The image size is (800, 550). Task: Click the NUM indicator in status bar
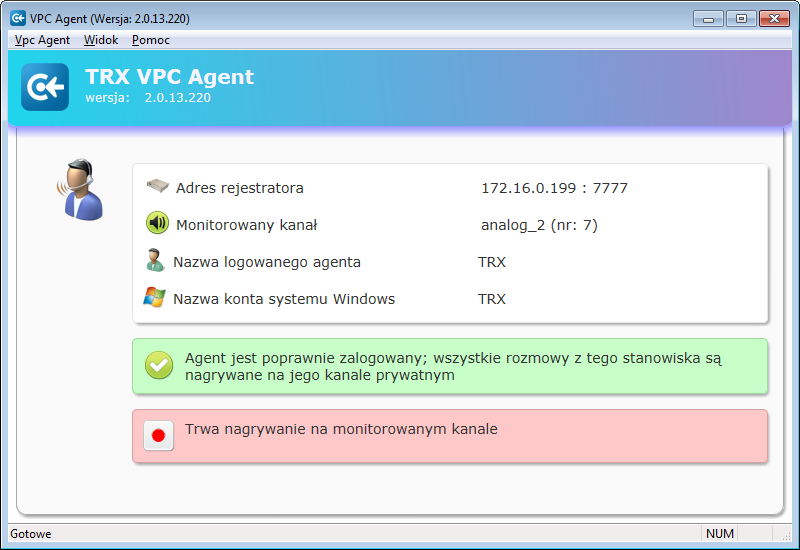pos(720,534)
